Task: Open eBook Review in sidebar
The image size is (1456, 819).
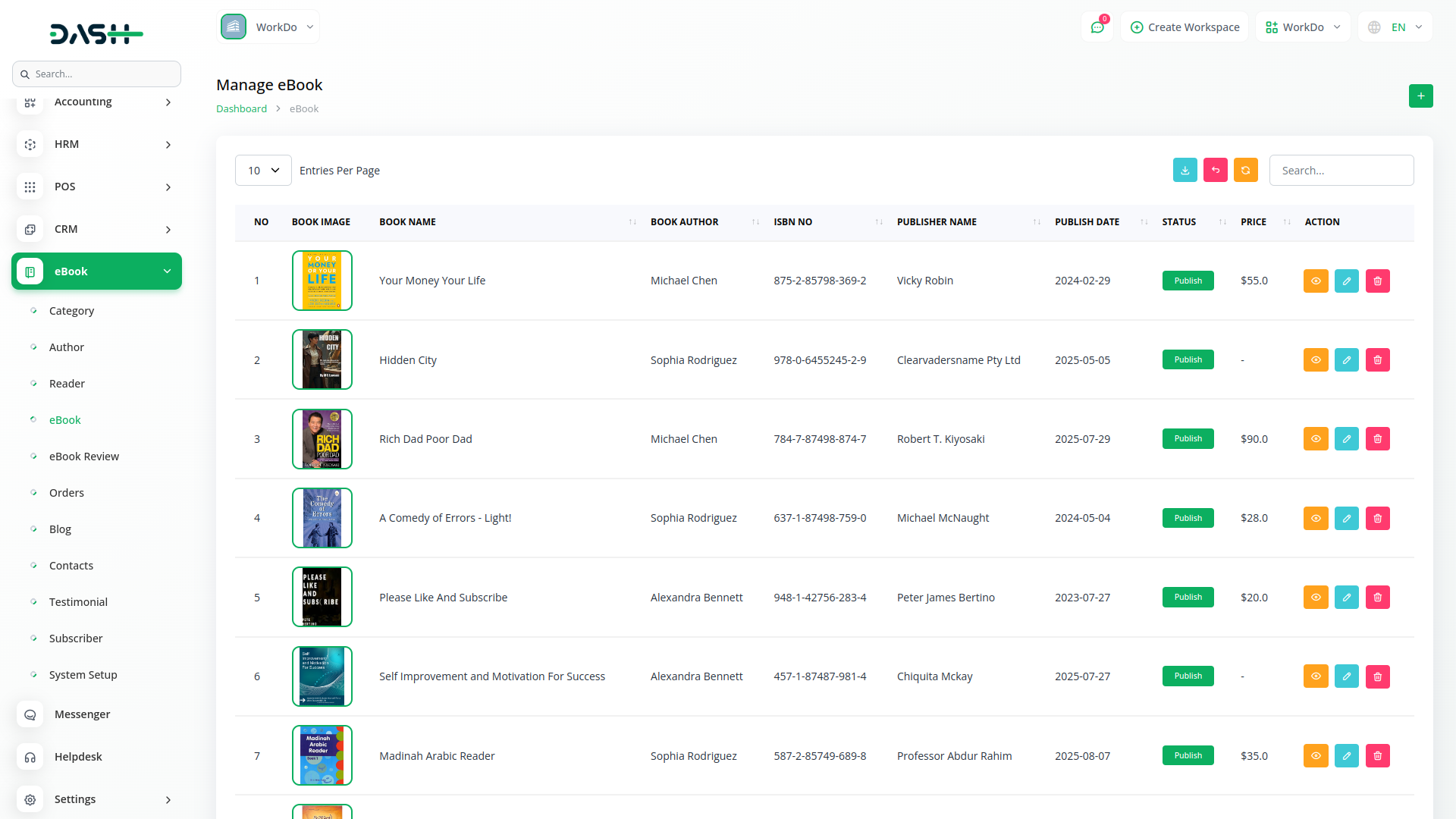Action: click(83, 457)
